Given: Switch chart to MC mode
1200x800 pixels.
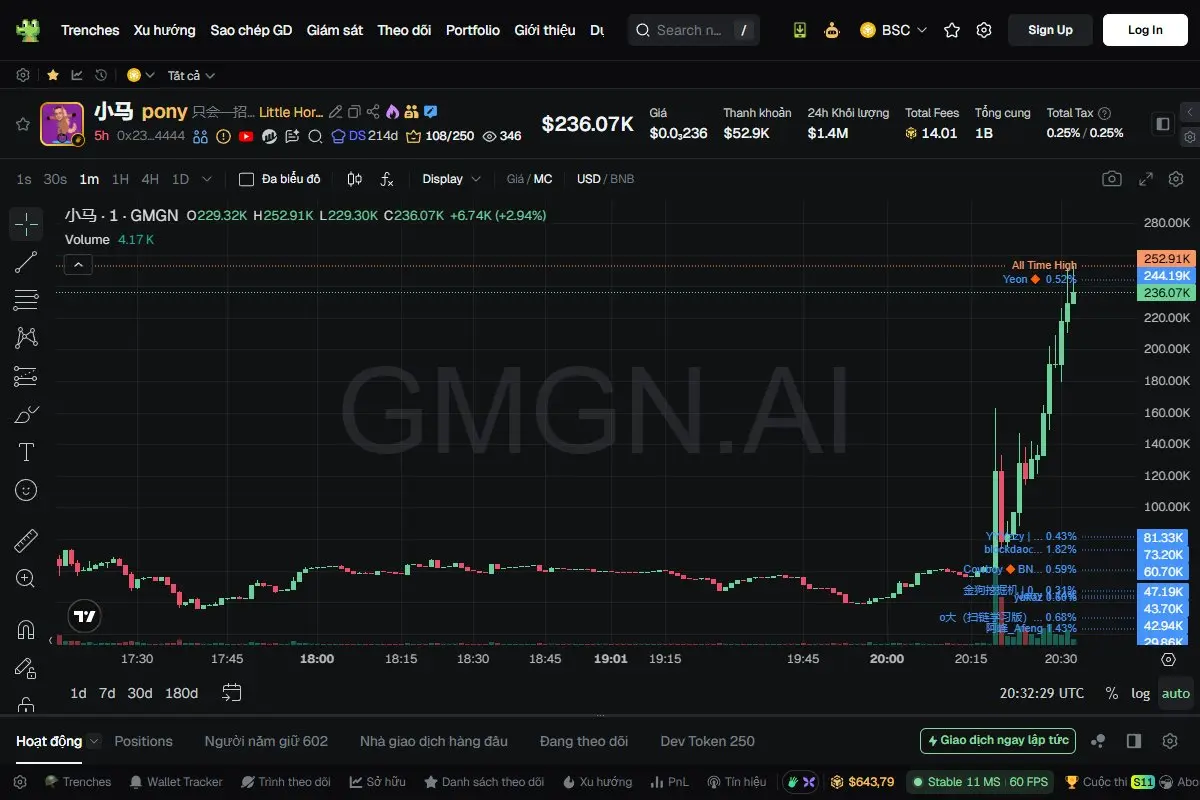Looking at the screenshot, I should coord(543,179).
